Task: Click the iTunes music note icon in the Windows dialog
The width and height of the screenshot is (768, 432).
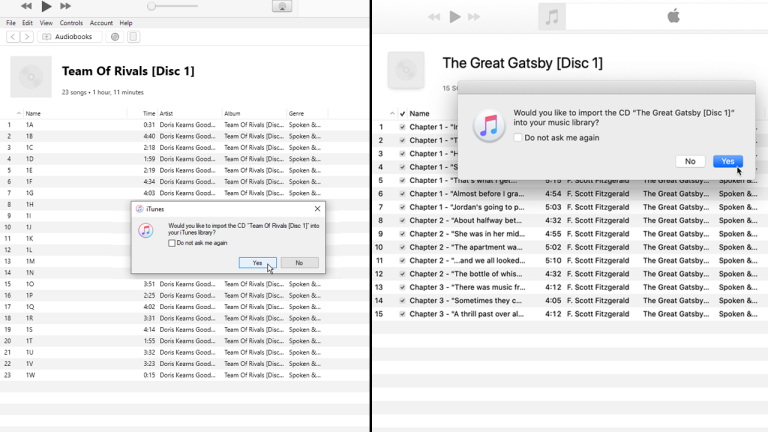Action: (x=145, y=230)
